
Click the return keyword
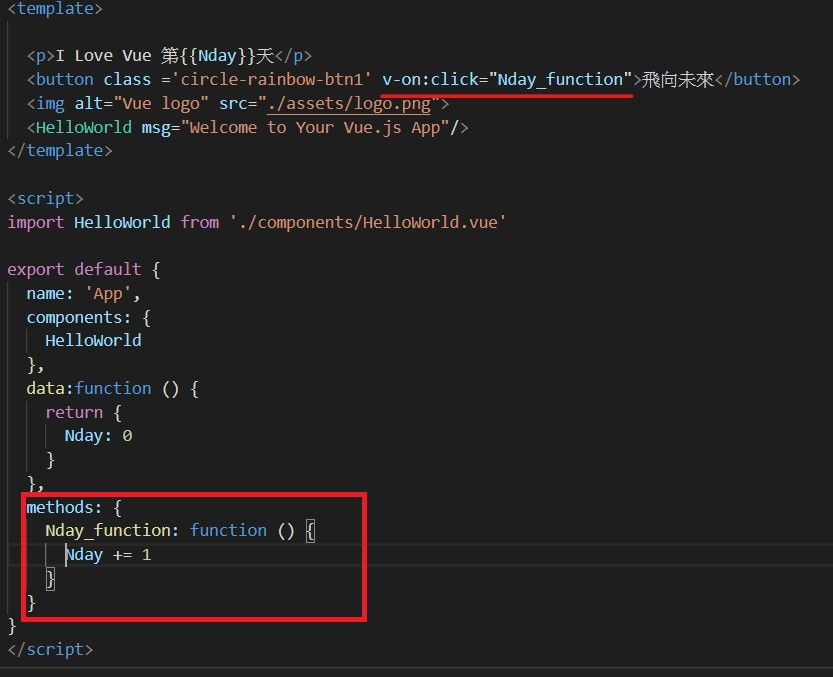click(74, 412)
